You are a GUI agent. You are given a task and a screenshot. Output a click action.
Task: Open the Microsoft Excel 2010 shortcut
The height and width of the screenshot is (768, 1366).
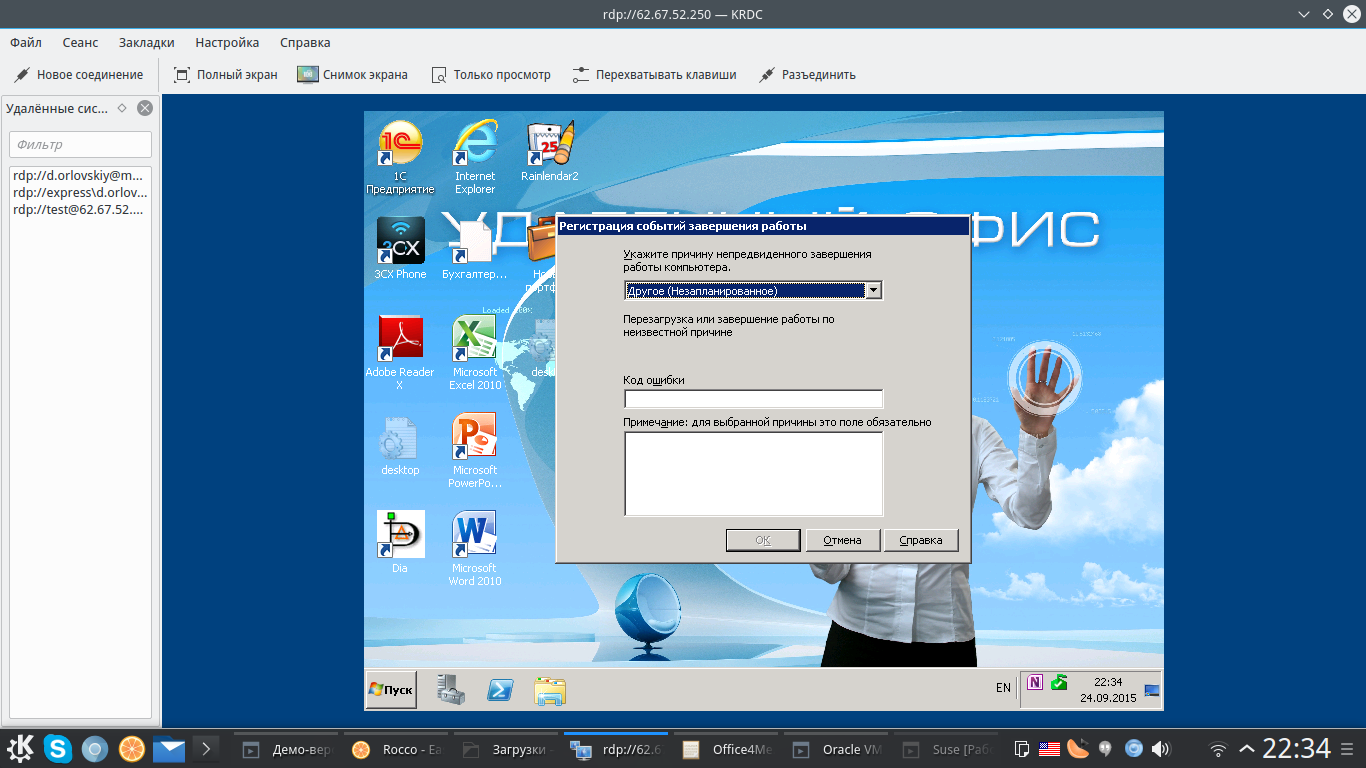[475, 353]
